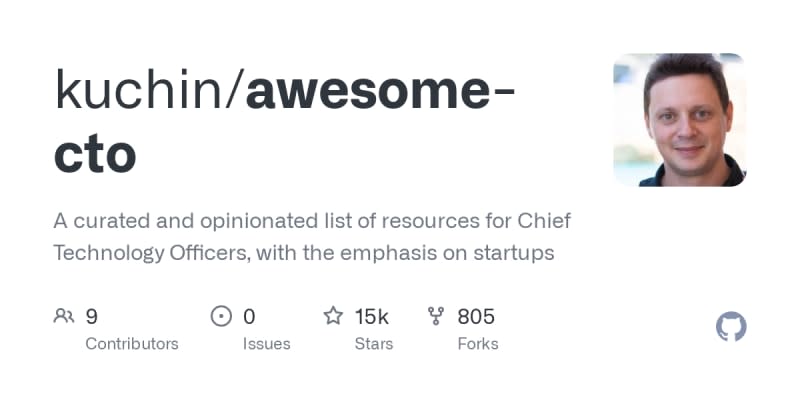Select the "Stars" label
Viewport: 800px width, 400px height.
[x=374, y=344]
